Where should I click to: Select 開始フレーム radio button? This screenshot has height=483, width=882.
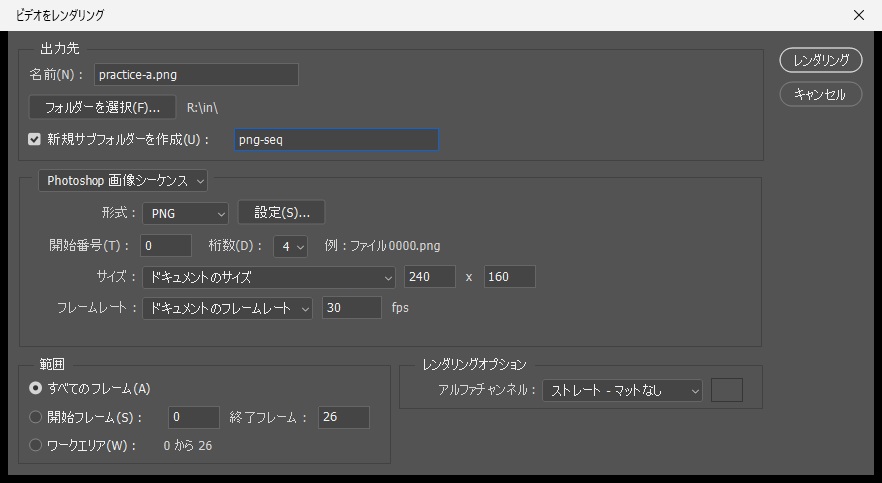tap(35, 417)
